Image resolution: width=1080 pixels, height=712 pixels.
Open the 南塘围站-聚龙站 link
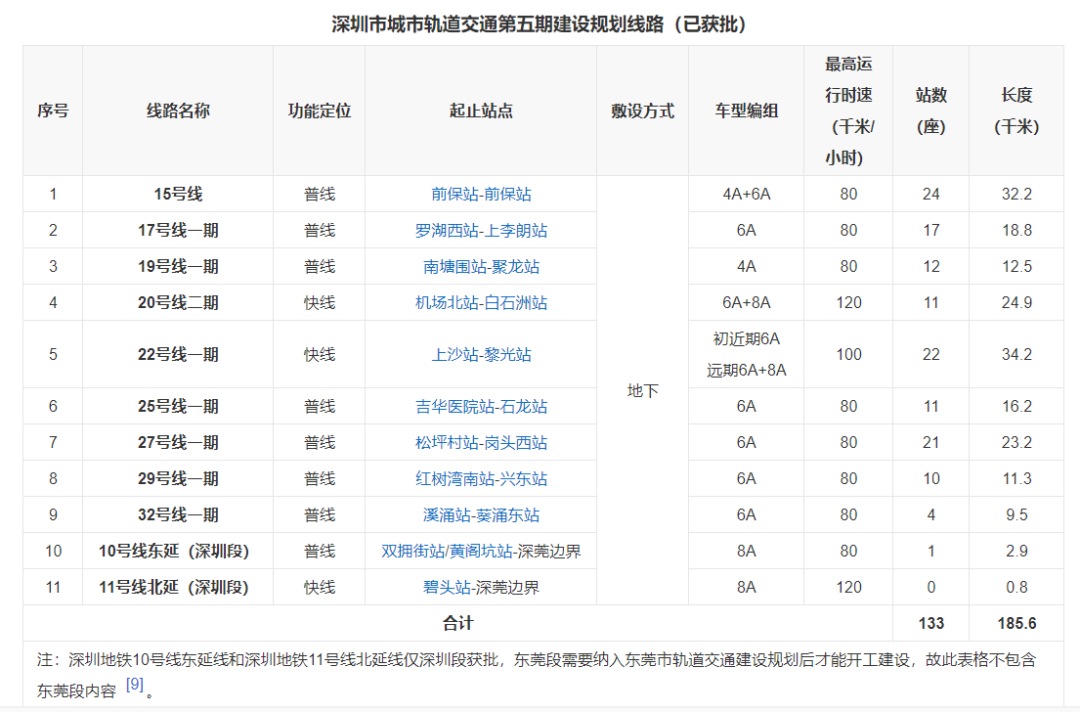[x=481, y=266]
